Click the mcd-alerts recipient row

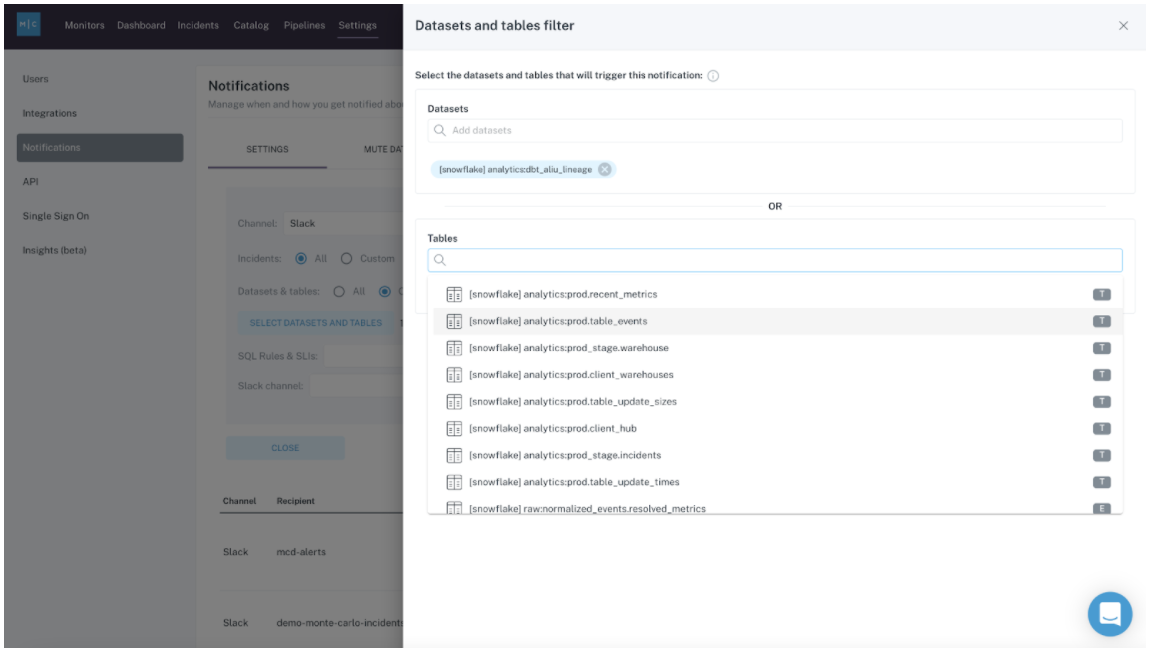click(312, 552)
